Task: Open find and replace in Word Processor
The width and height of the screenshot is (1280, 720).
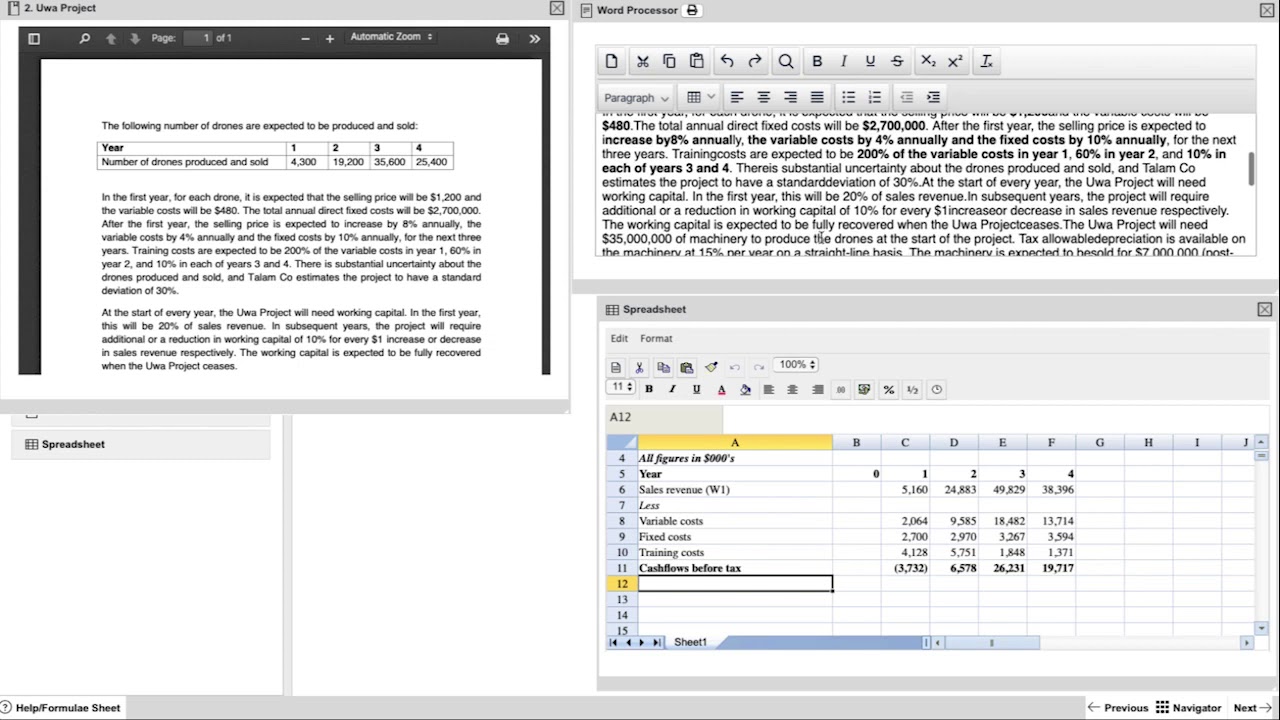Action: pyautogui.click(x=786, y=61)
